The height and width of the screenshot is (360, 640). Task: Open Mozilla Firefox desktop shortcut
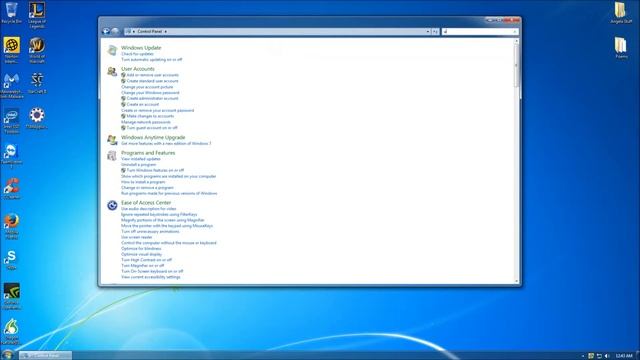tap(11, 226)
